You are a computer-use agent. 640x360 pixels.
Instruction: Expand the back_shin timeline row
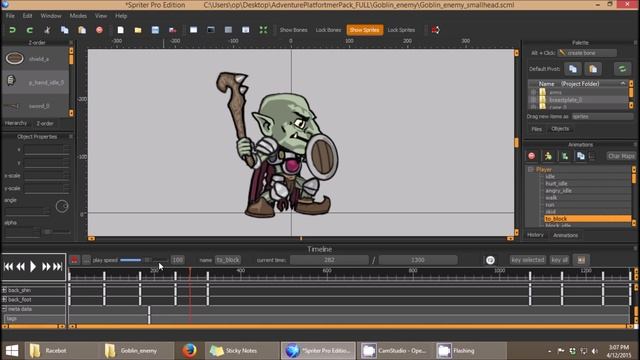tap(4, 290)
